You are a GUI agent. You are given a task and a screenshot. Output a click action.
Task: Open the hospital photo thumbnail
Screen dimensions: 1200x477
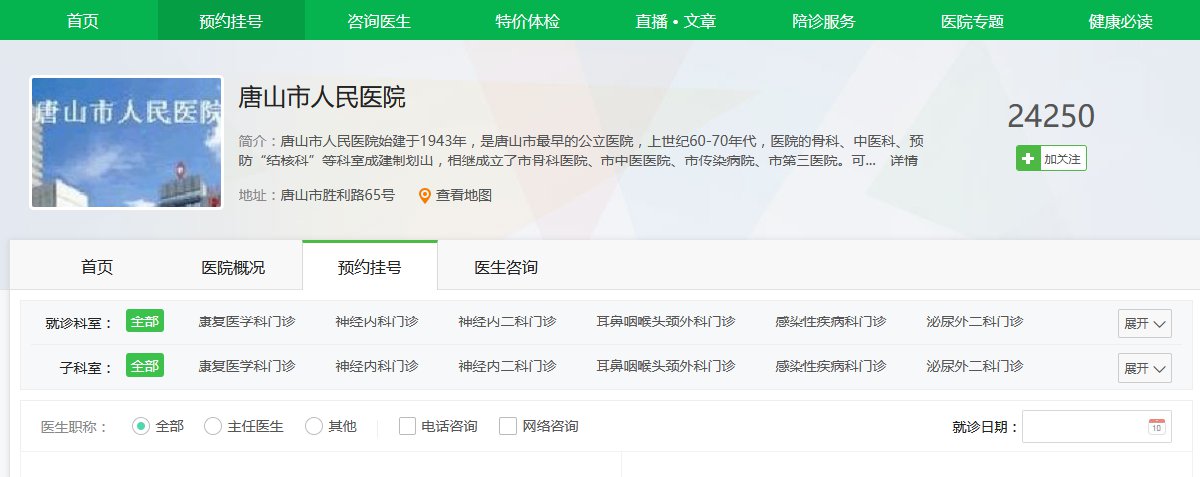pos(126,142)
